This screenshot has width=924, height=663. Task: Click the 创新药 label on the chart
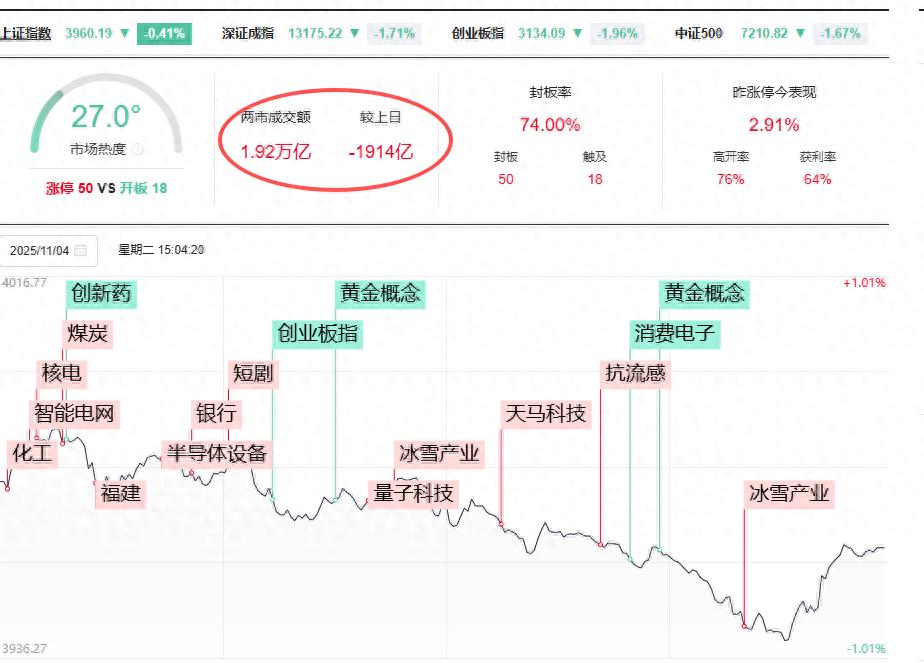(x=101, y=294)
